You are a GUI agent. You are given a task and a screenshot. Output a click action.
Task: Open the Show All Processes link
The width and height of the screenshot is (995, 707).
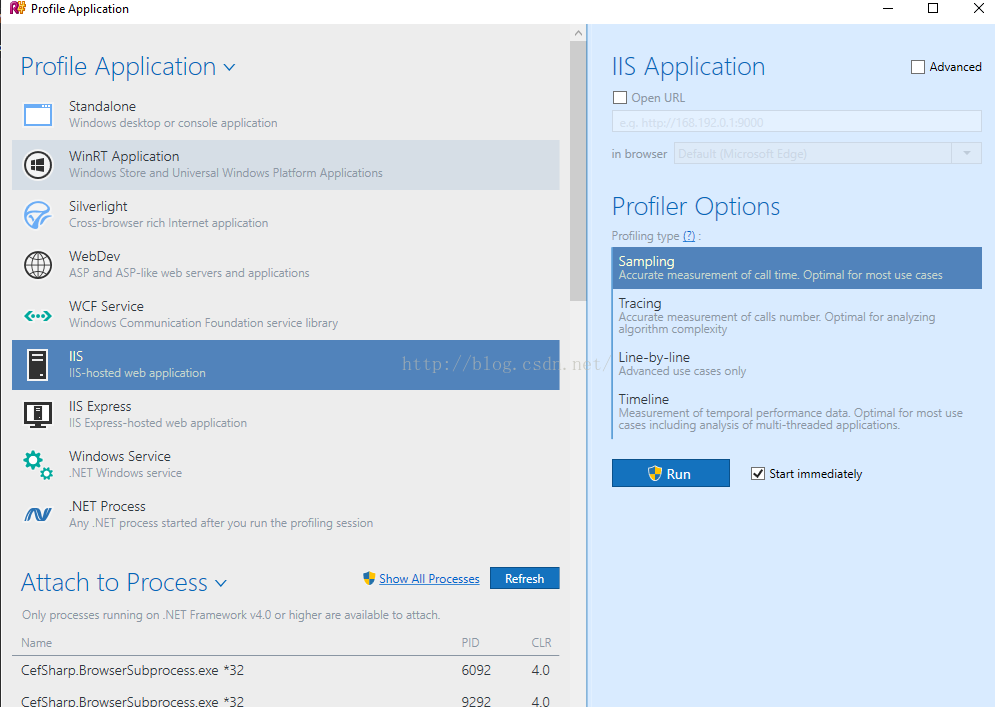tap(429, 579)
